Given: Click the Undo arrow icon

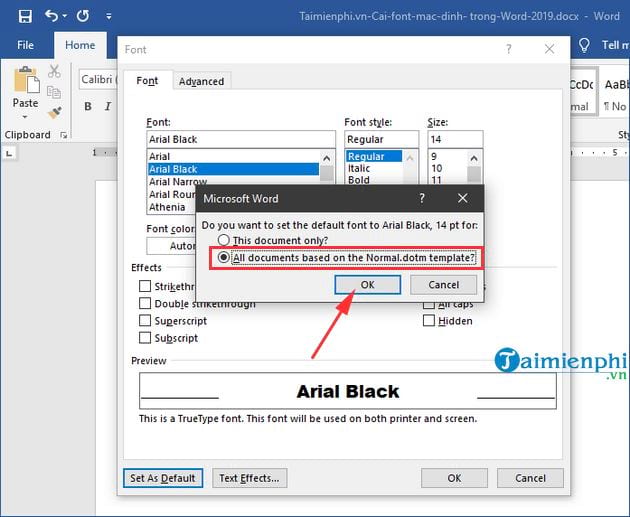Looking at the screenshot, I should click(51, 16).
